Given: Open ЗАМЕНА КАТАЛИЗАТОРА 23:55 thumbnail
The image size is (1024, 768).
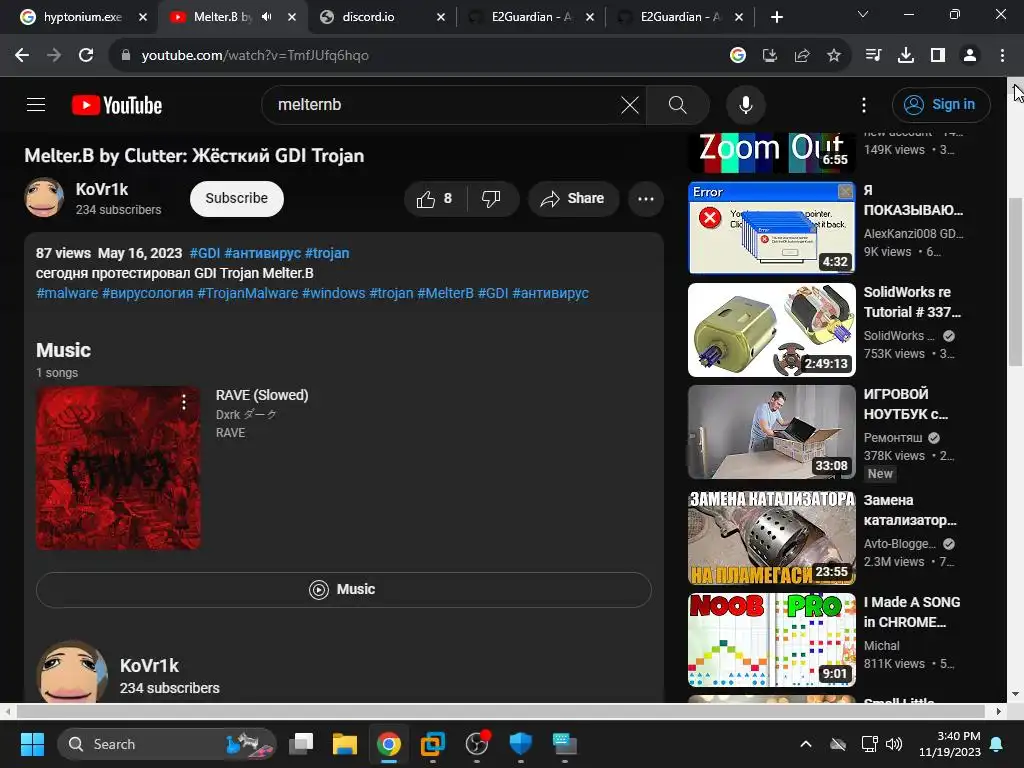Looking at the screenshot, I should click(x=771, y=537).
